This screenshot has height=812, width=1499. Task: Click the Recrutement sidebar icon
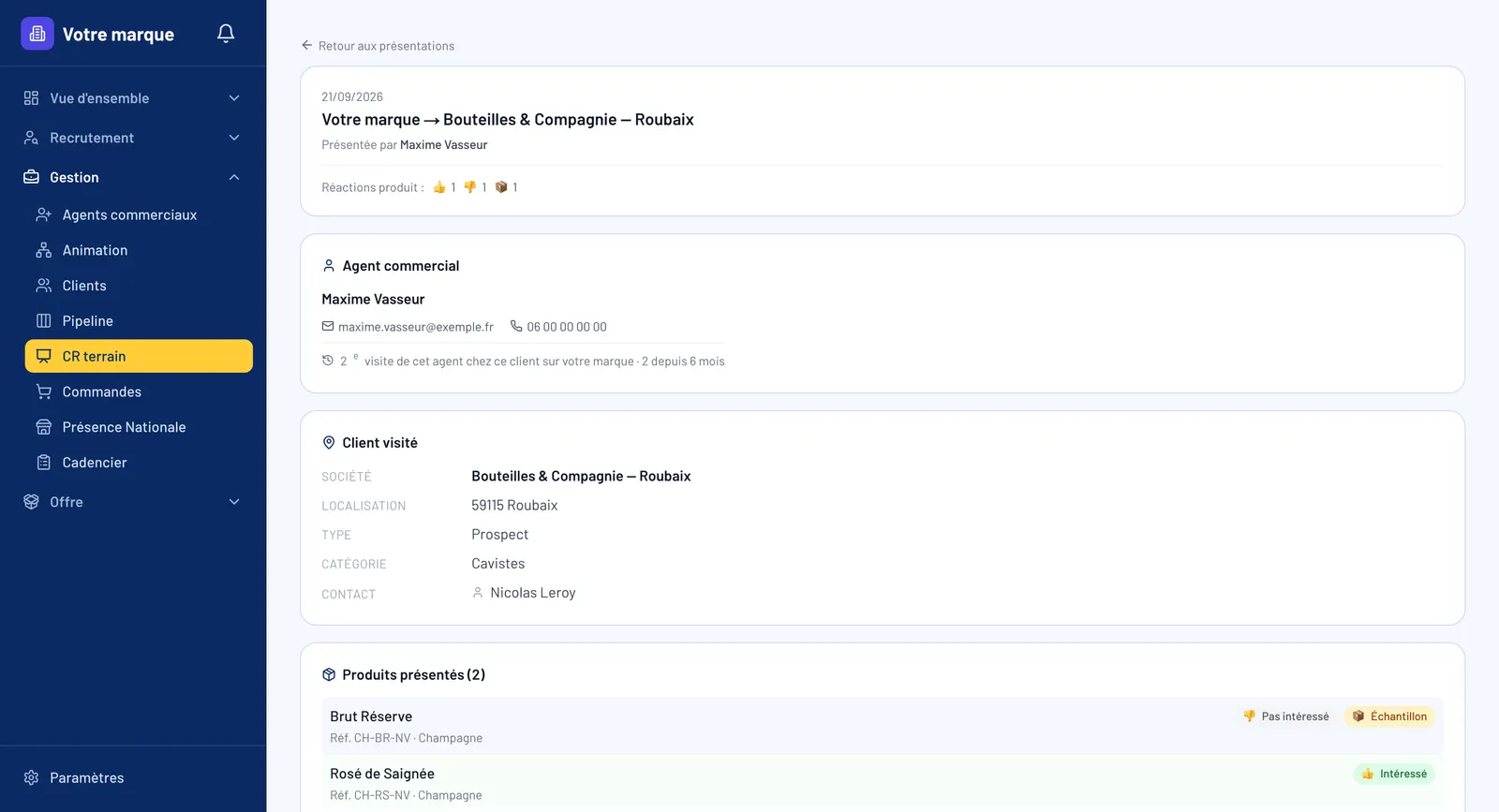(x=31, y=138)
